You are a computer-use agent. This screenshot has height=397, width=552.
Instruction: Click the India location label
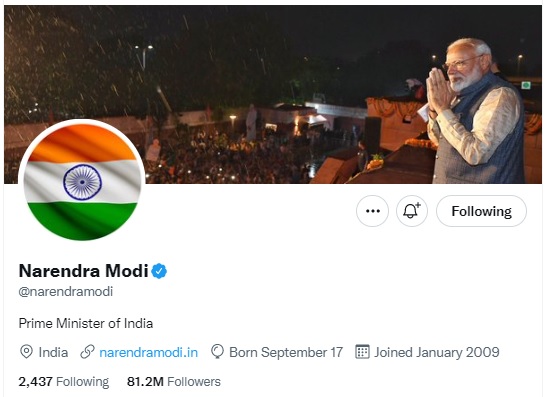53,352
